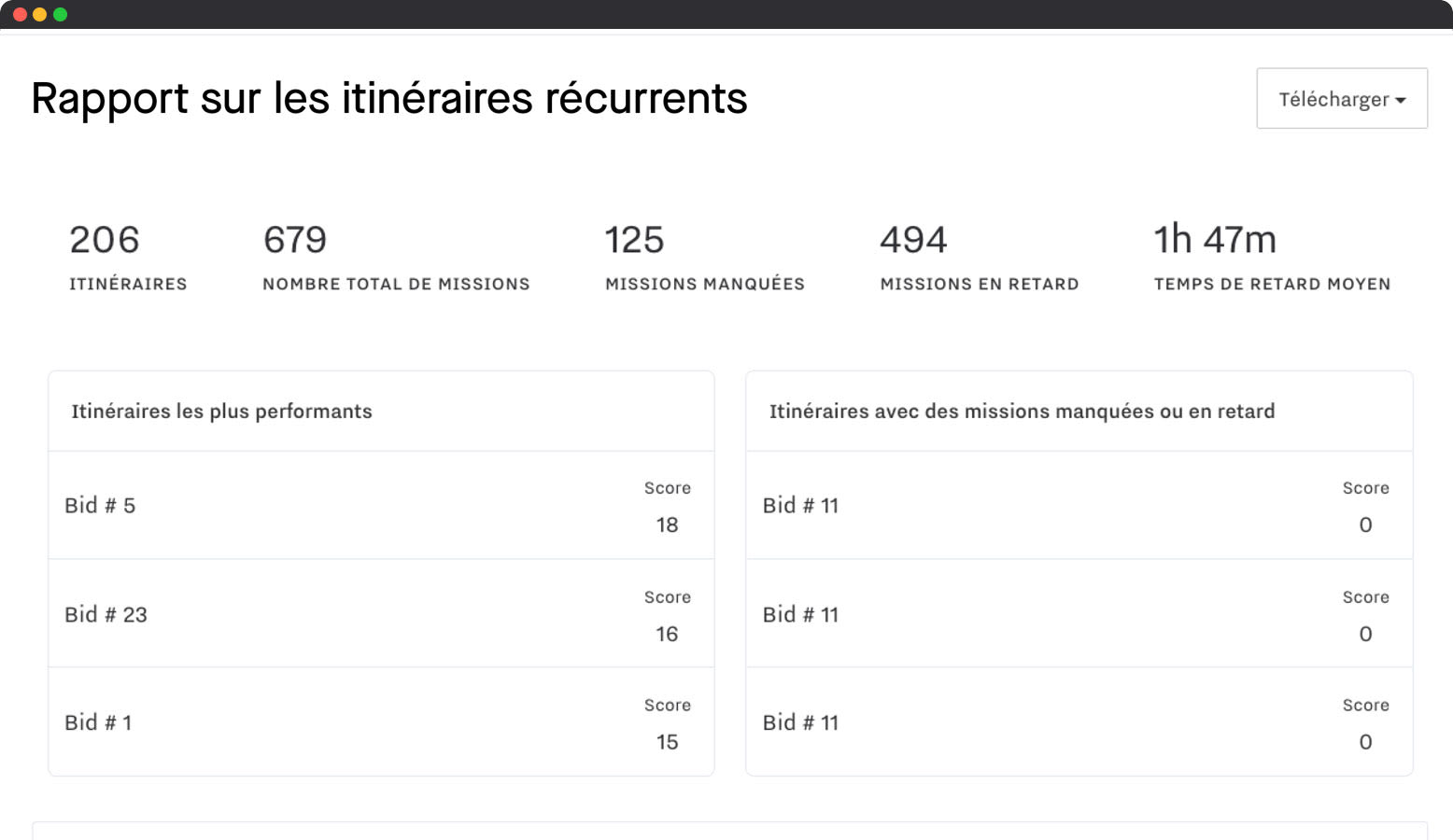
Task: Click the 1h 47m average delay value
Action: pyautogui.click(x=1215, y=240)
